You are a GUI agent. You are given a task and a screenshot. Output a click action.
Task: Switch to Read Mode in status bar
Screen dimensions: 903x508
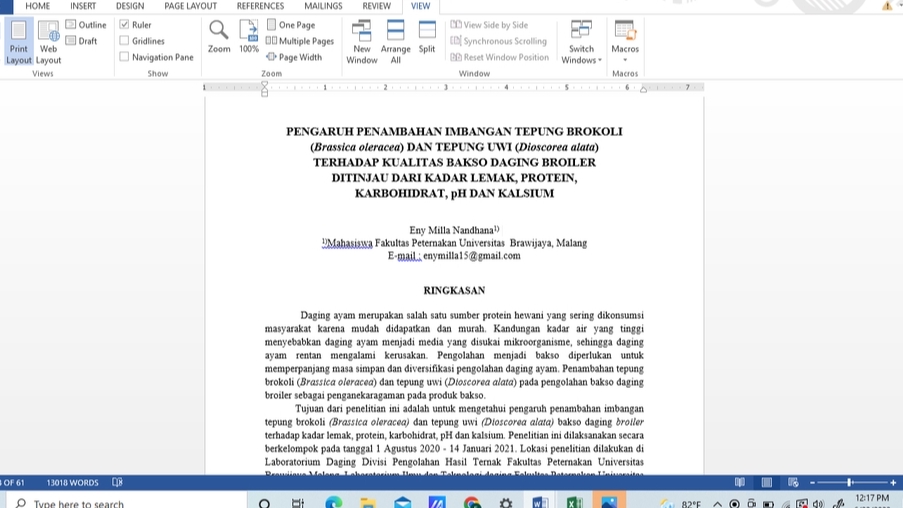pos(740,483)
